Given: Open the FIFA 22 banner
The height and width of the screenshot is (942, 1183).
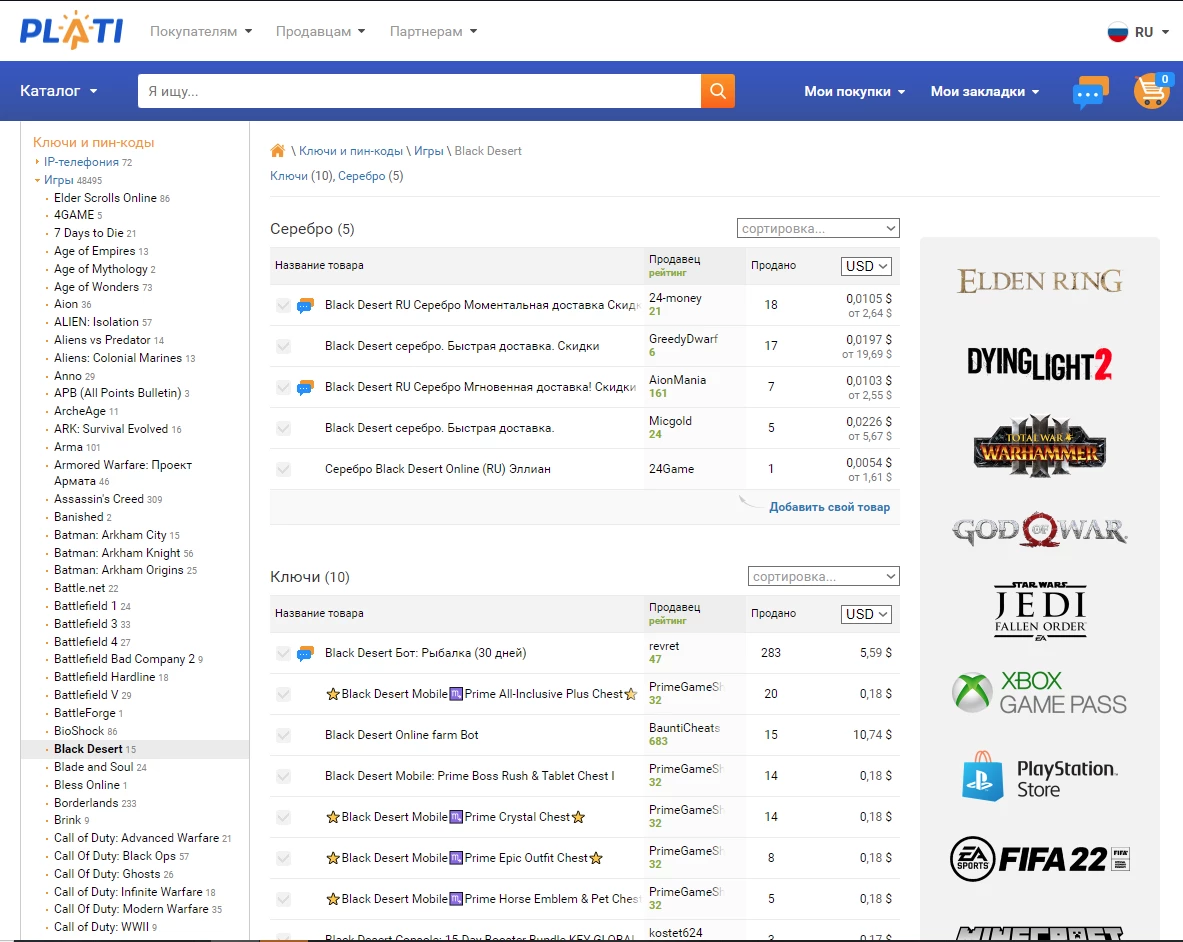Looking at the screenshot, I should click(x=1040, y=859).
